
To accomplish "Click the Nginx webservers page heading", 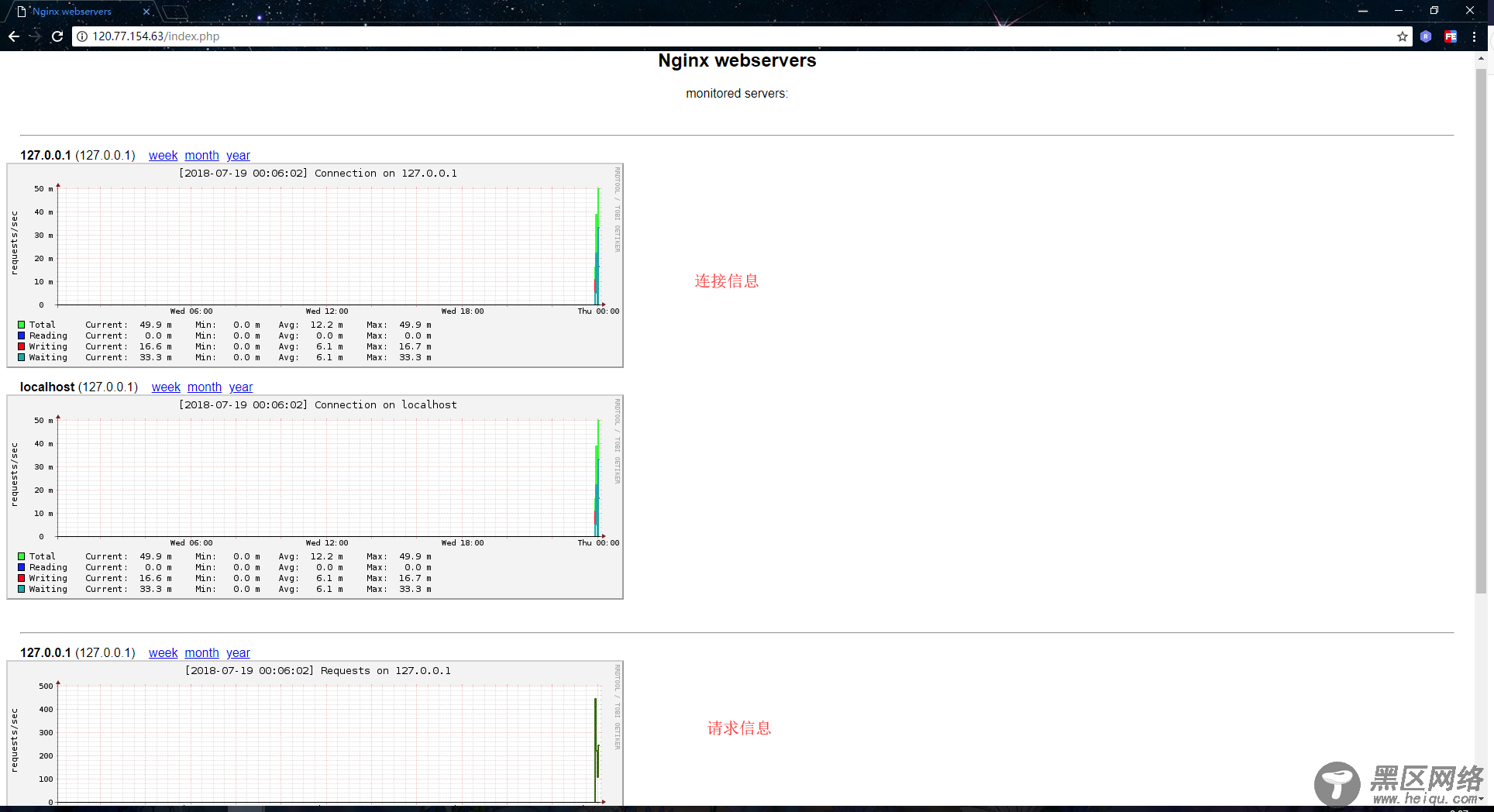I will click(737, 60).
